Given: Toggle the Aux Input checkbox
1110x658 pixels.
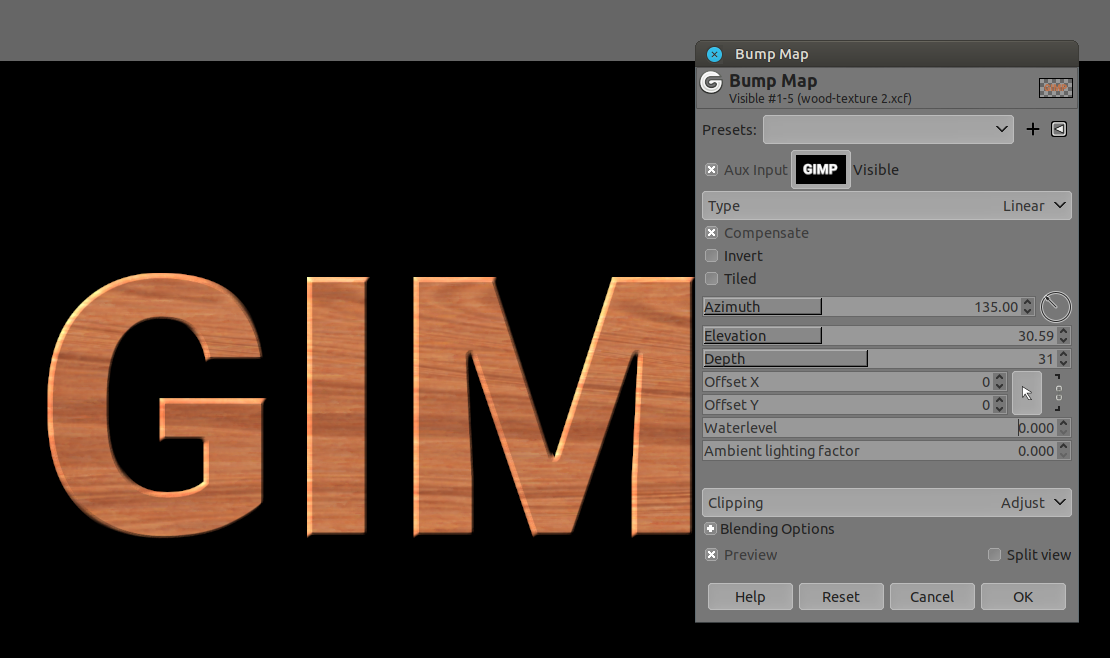Looking at the screenshot, I should (x=711, y=169).
